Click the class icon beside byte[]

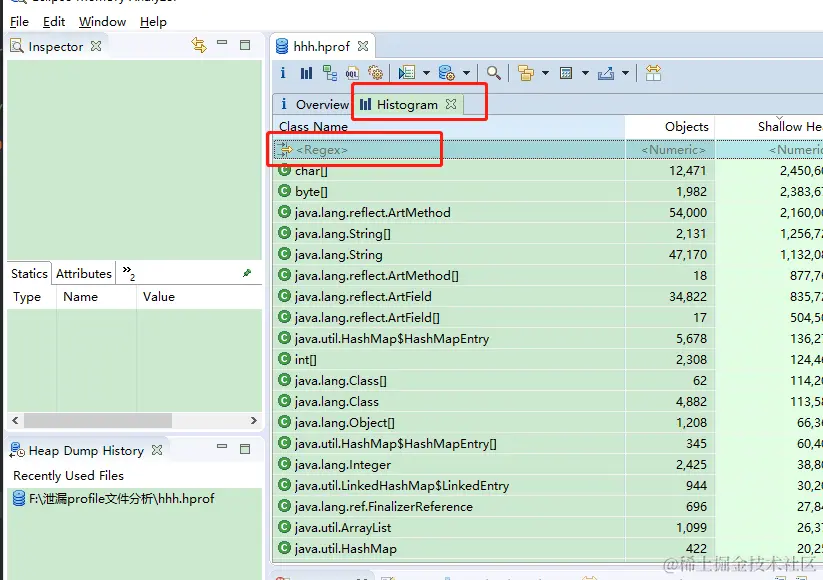tap(284, 191)
